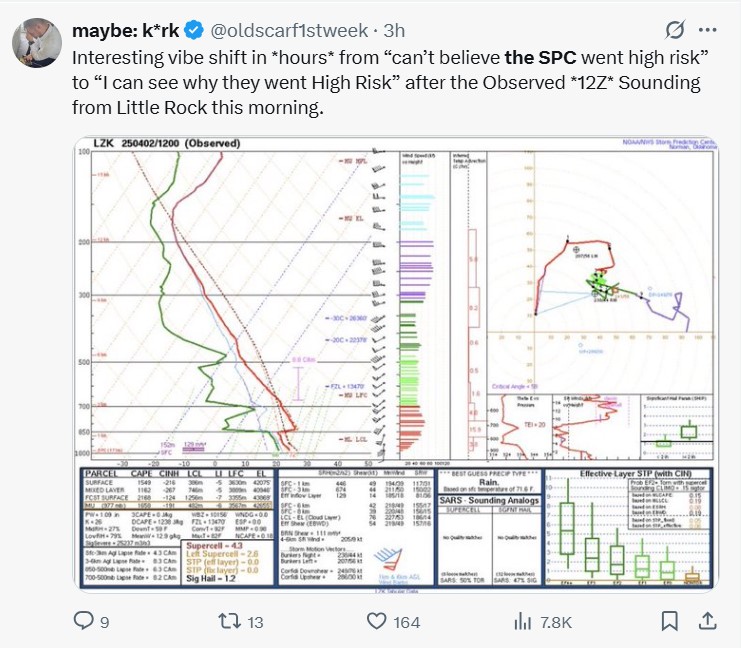Click the Grok explain icon

675,30
